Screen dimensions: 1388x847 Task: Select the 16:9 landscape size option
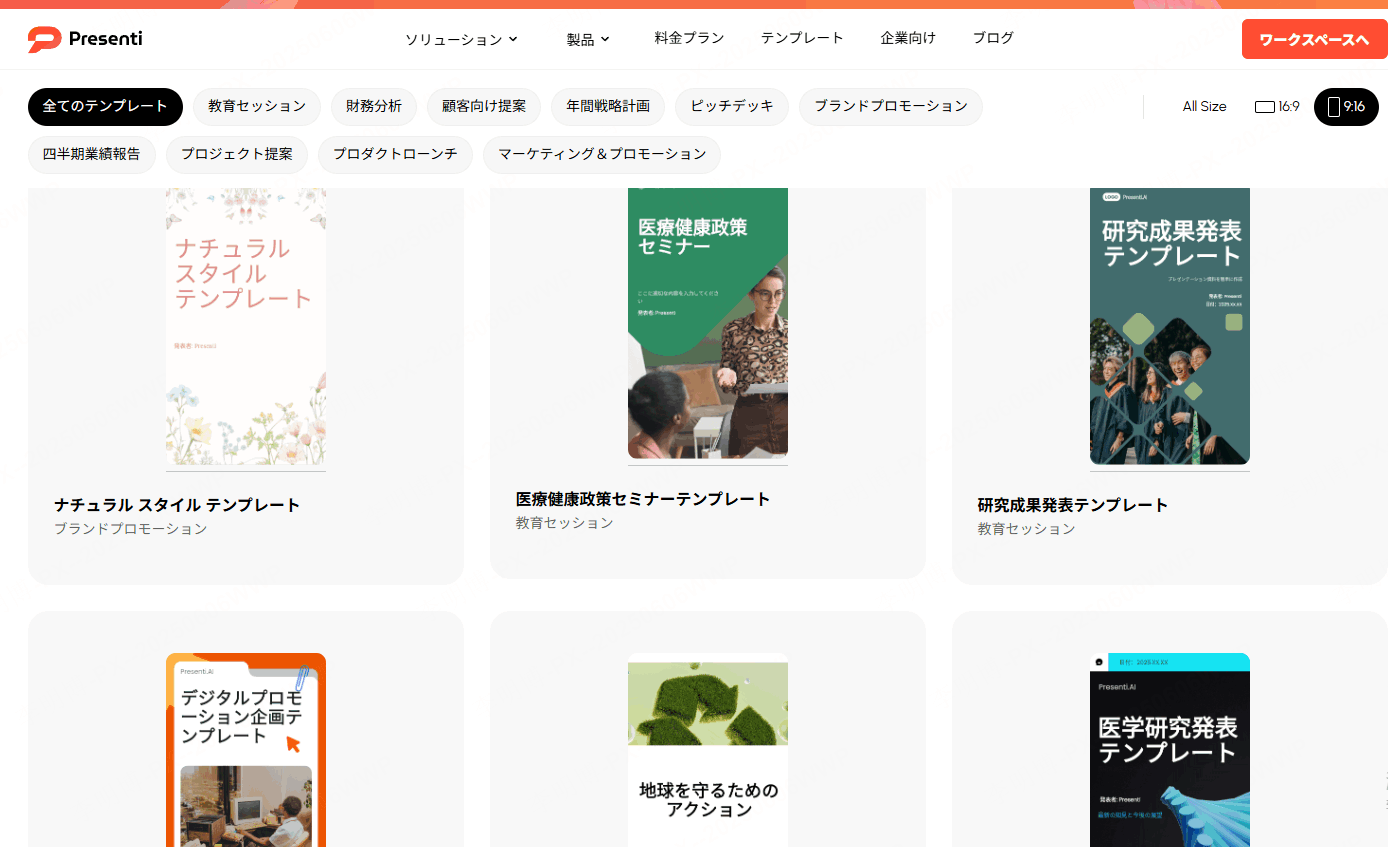click(1277, 106)
